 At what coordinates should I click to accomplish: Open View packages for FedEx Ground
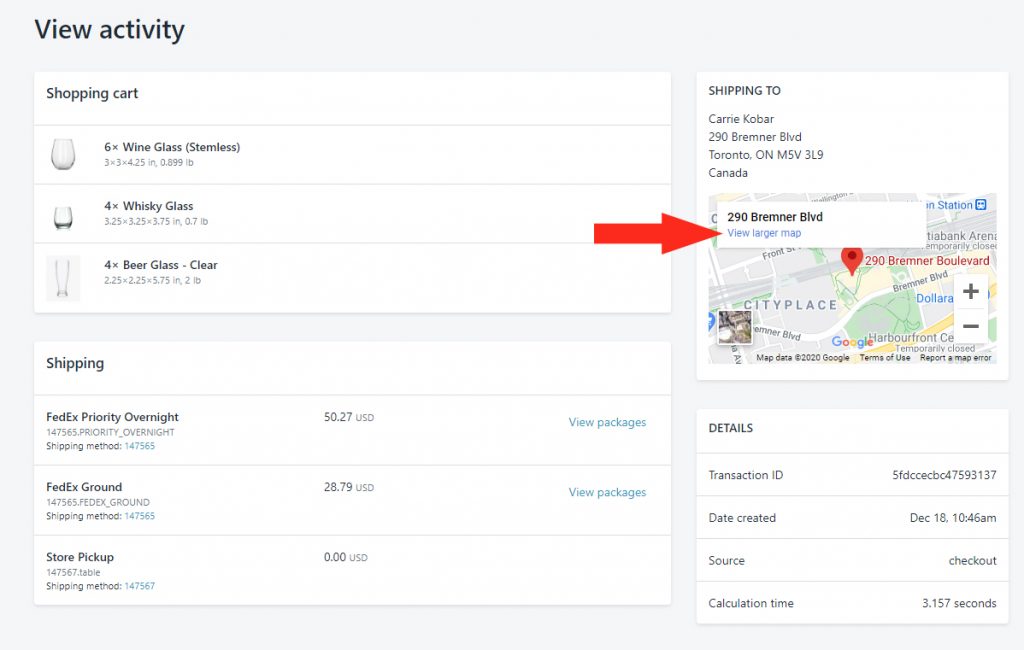pos(607,492)
